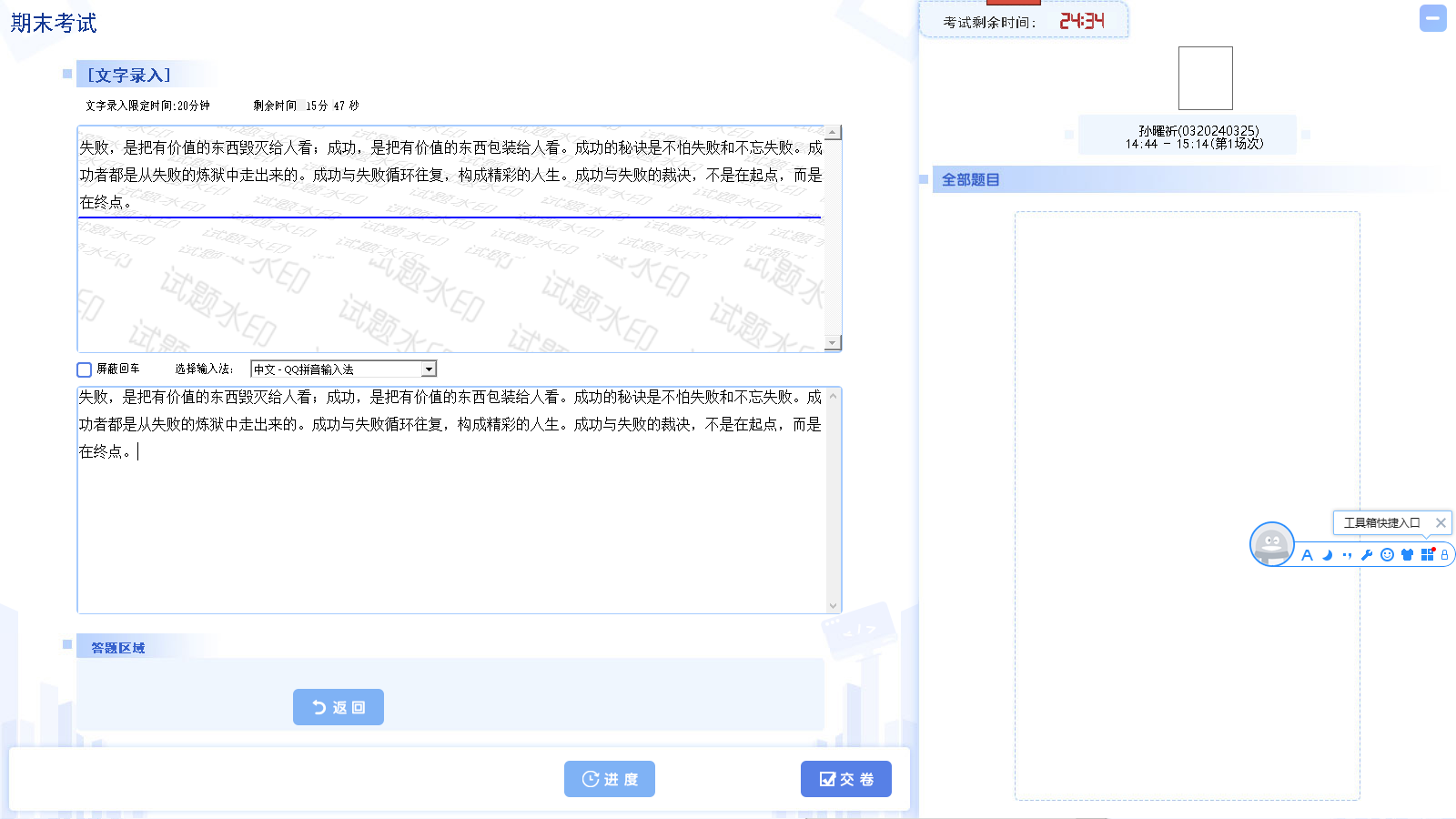Click the letter A input mode icon
Screen dimensions: 1456x819
(1307, 555)
